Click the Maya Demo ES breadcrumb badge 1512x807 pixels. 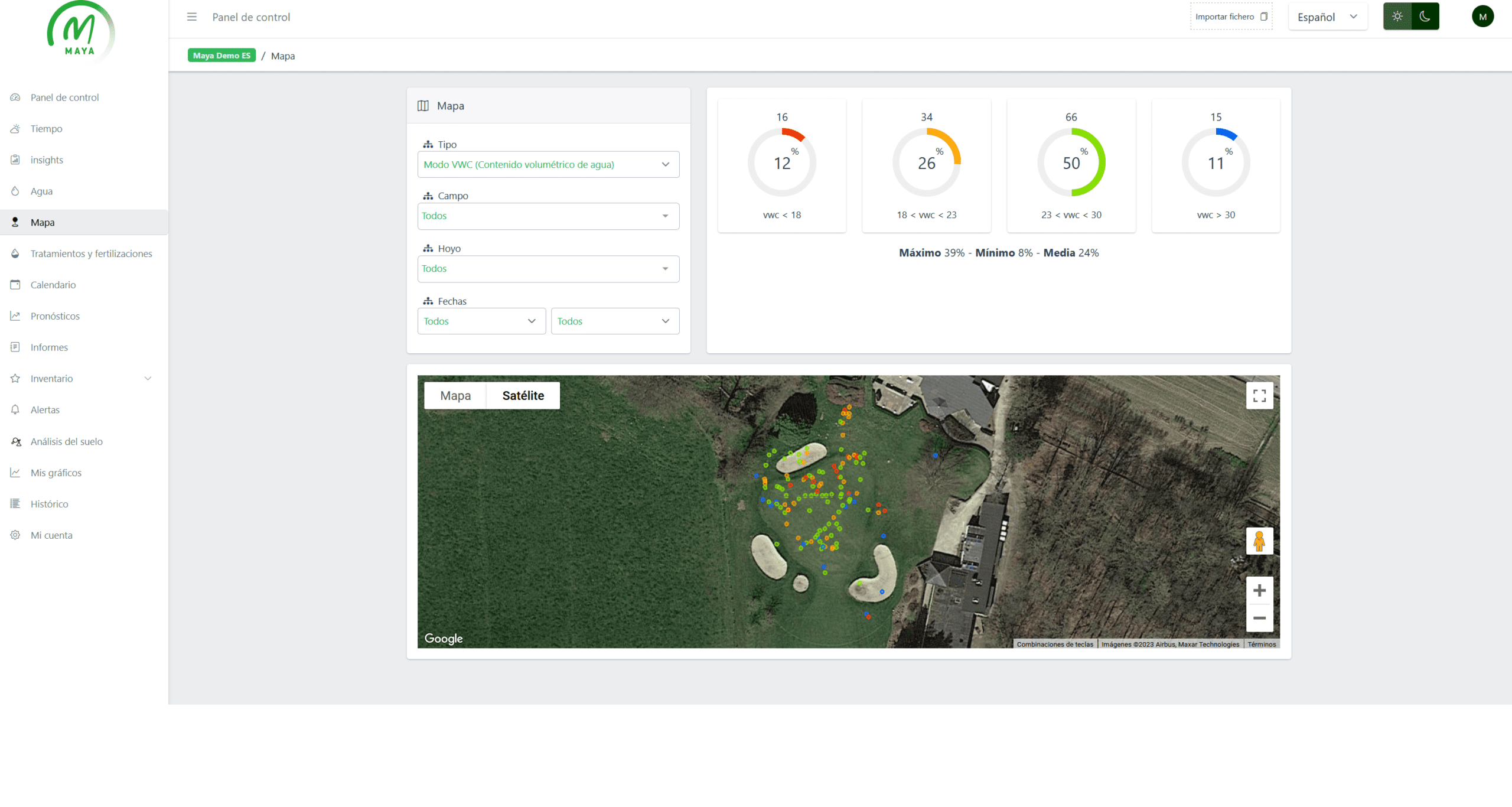221,56
